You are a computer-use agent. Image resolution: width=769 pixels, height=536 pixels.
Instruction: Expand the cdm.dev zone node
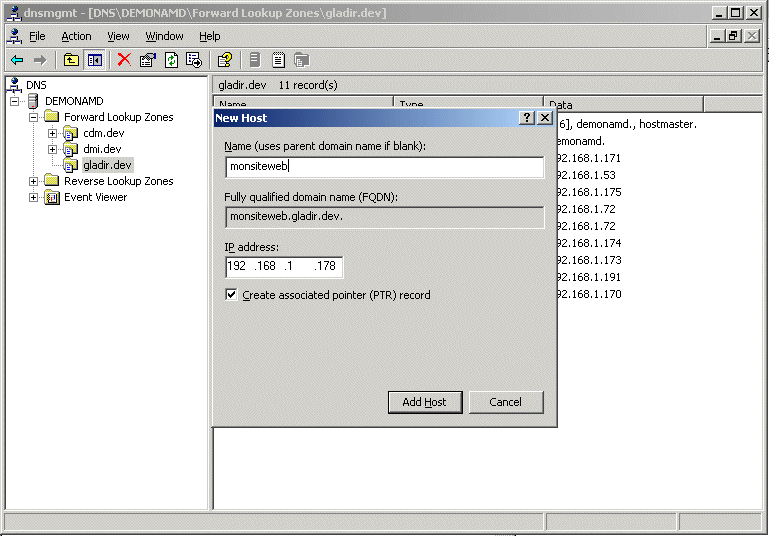point(53,133)
